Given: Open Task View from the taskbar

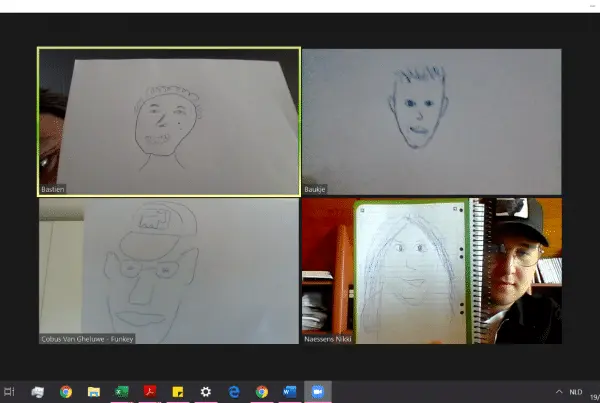Looking at the screenshot, I should [x=10, y=392].
